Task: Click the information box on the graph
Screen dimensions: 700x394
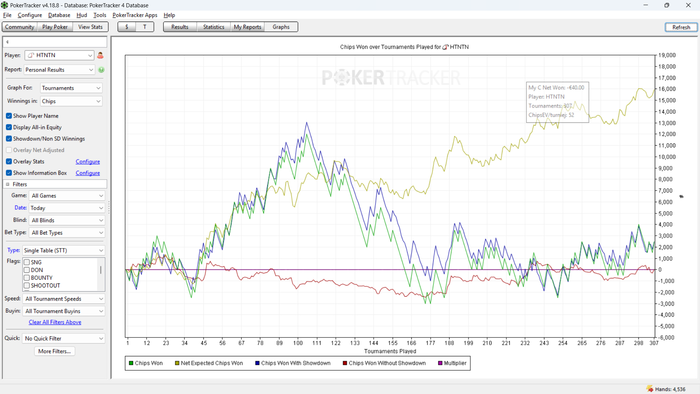Action: coord(557,102)
